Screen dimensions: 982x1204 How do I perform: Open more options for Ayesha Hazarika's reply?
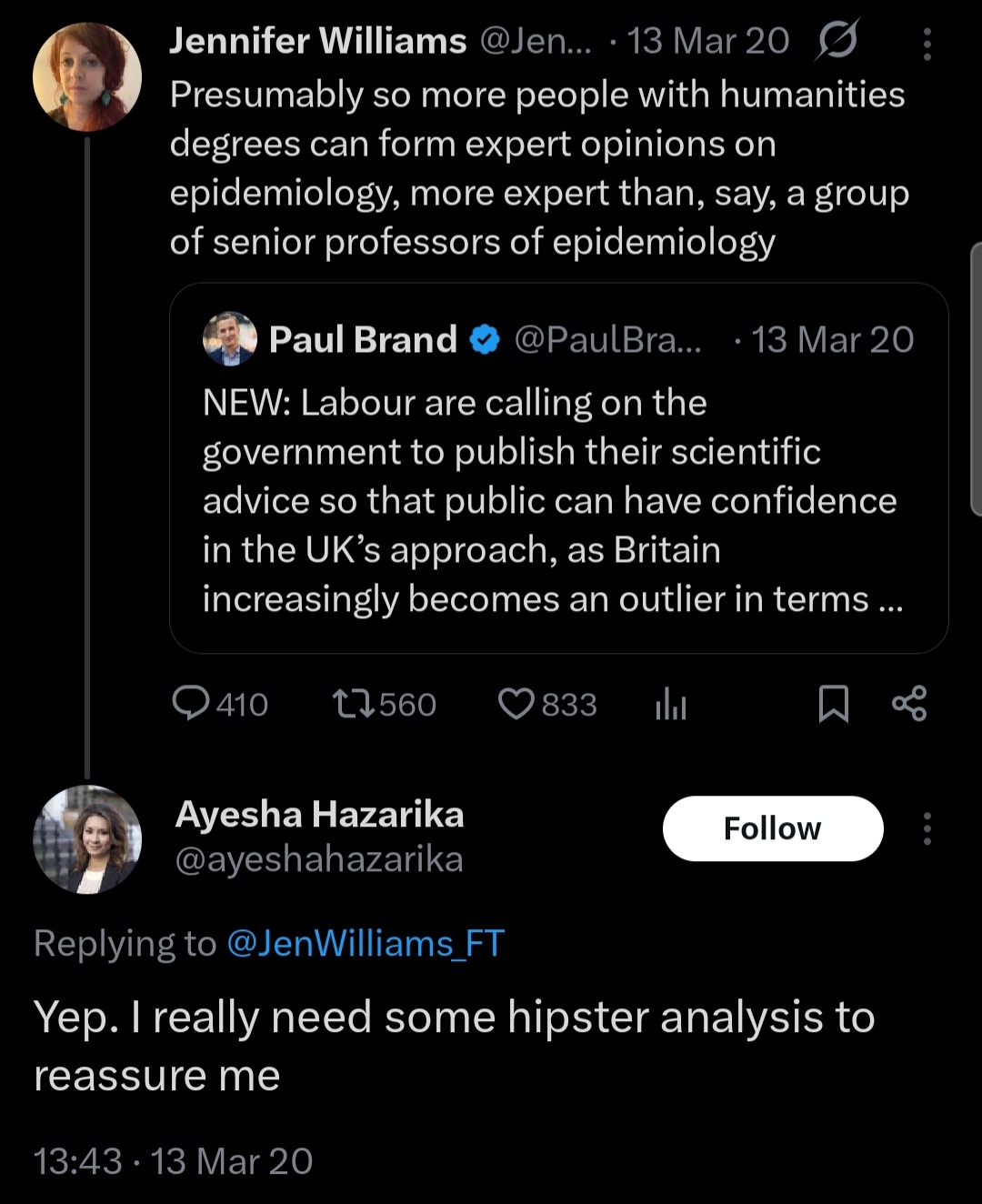(927, 828)
